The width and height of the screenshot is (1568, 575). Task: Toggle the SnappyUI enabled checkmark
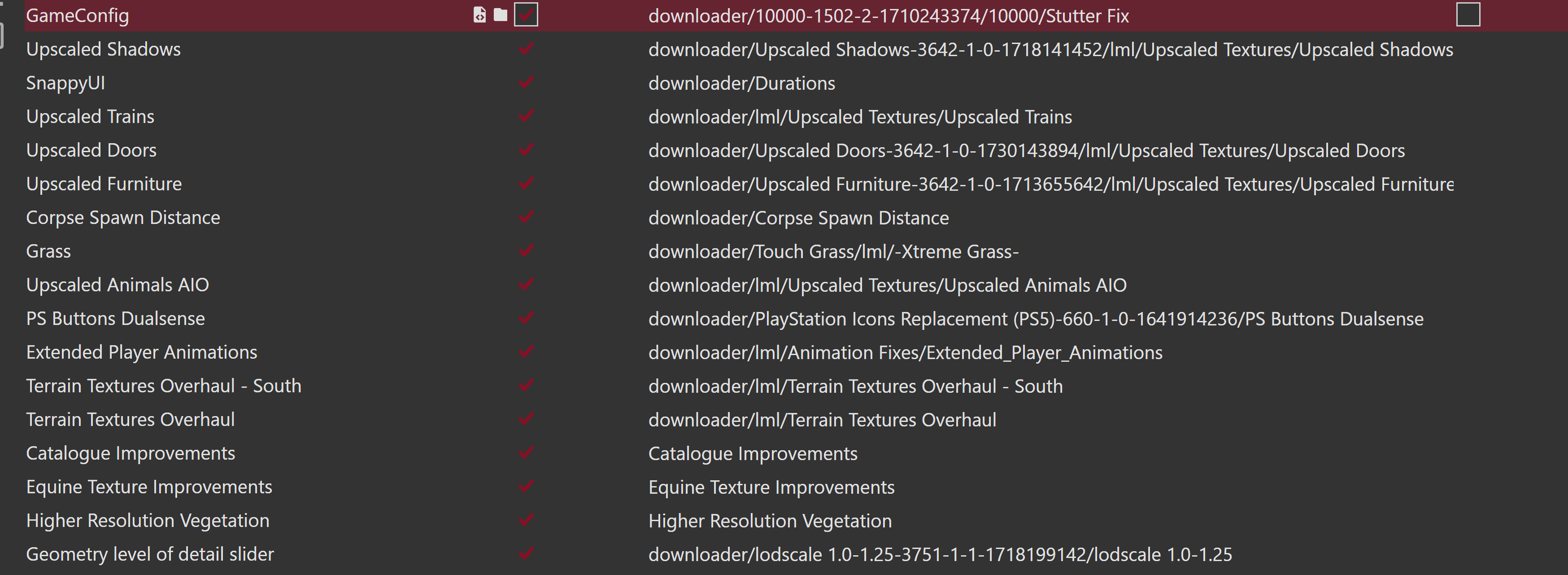[526, 82]
